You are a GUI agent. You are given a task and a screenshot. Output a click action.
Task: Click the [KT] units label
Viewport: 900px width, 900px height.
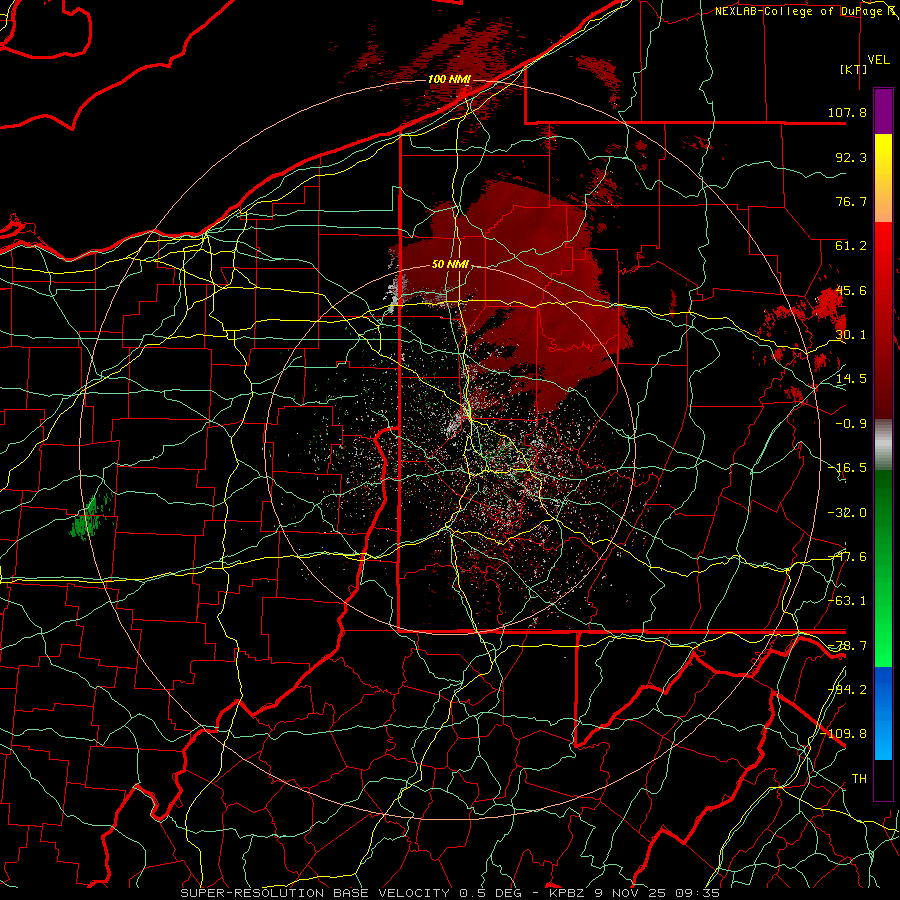(854, 69)
